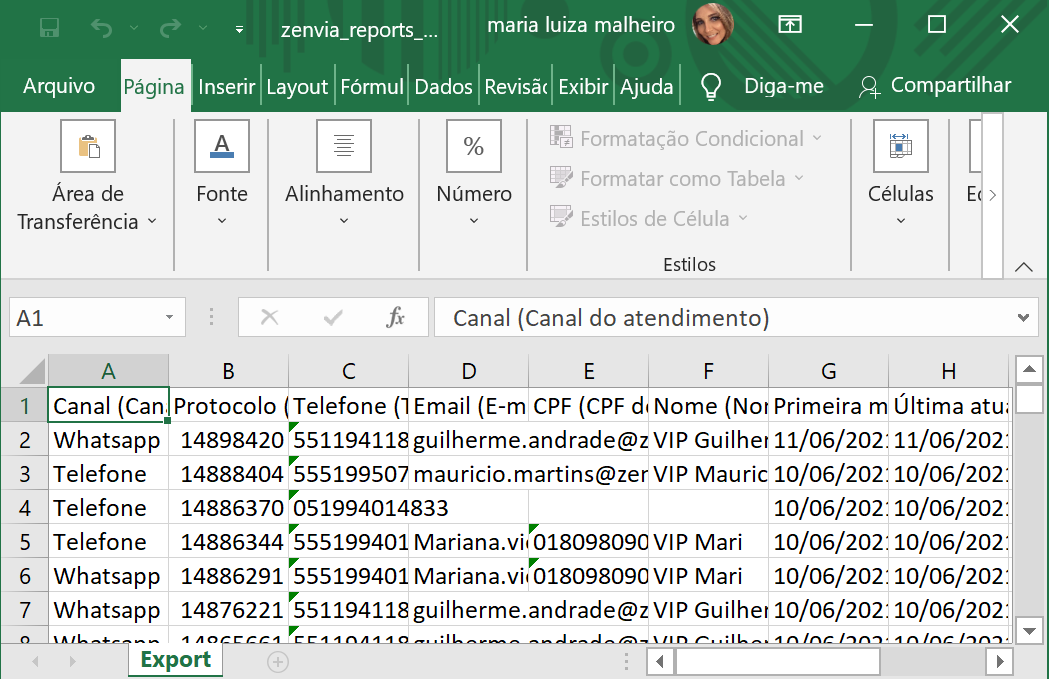Switch to the Dados tab
Image resolution: width=1049 pixels, height=679 pixels.
[x=444, y=86]
